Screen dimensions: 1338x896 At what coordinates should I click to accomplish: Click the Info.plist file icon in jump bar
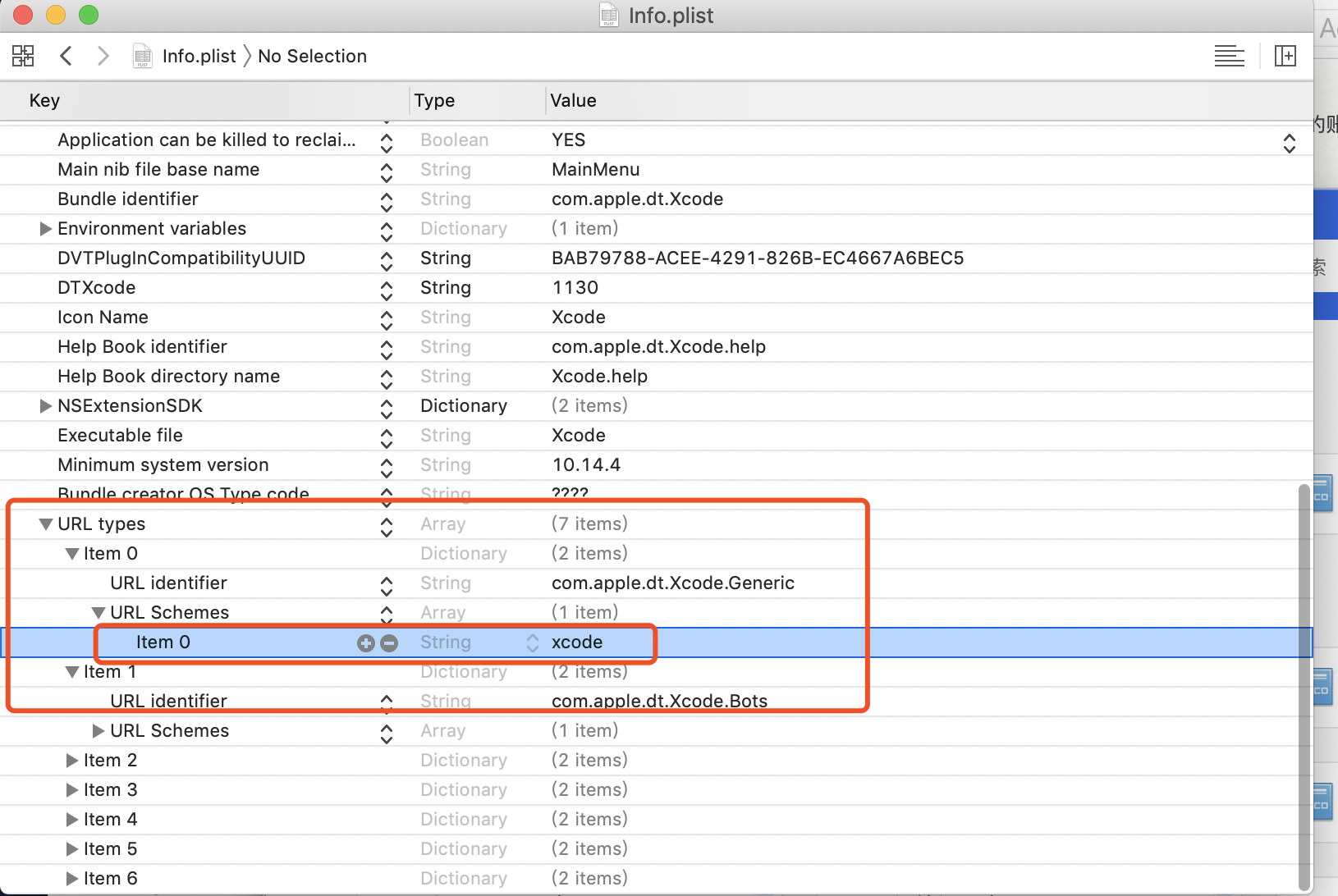[x=143, y=56]
